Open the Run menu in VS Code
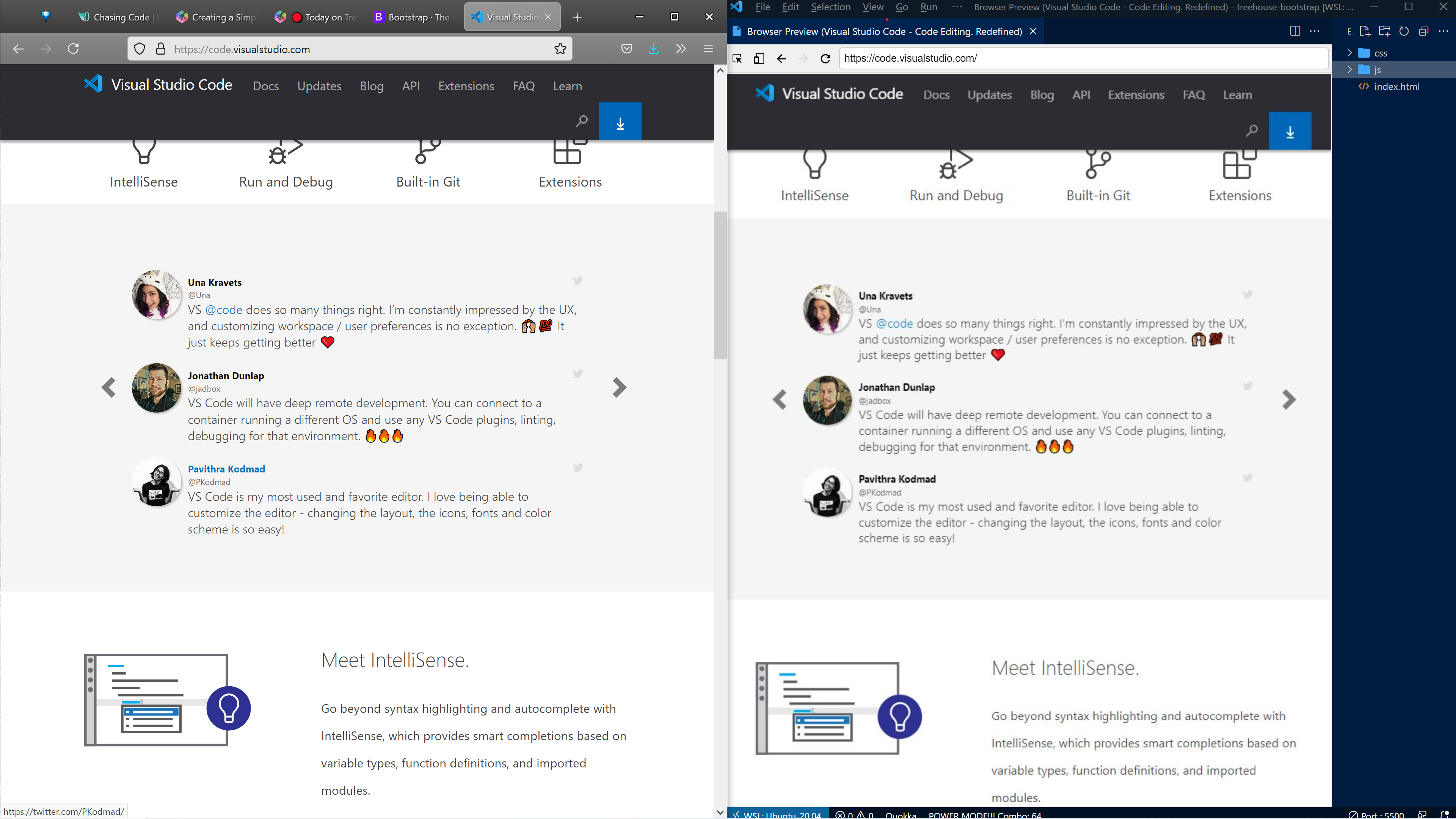1456x819 pixels. [x=929, y=7]
